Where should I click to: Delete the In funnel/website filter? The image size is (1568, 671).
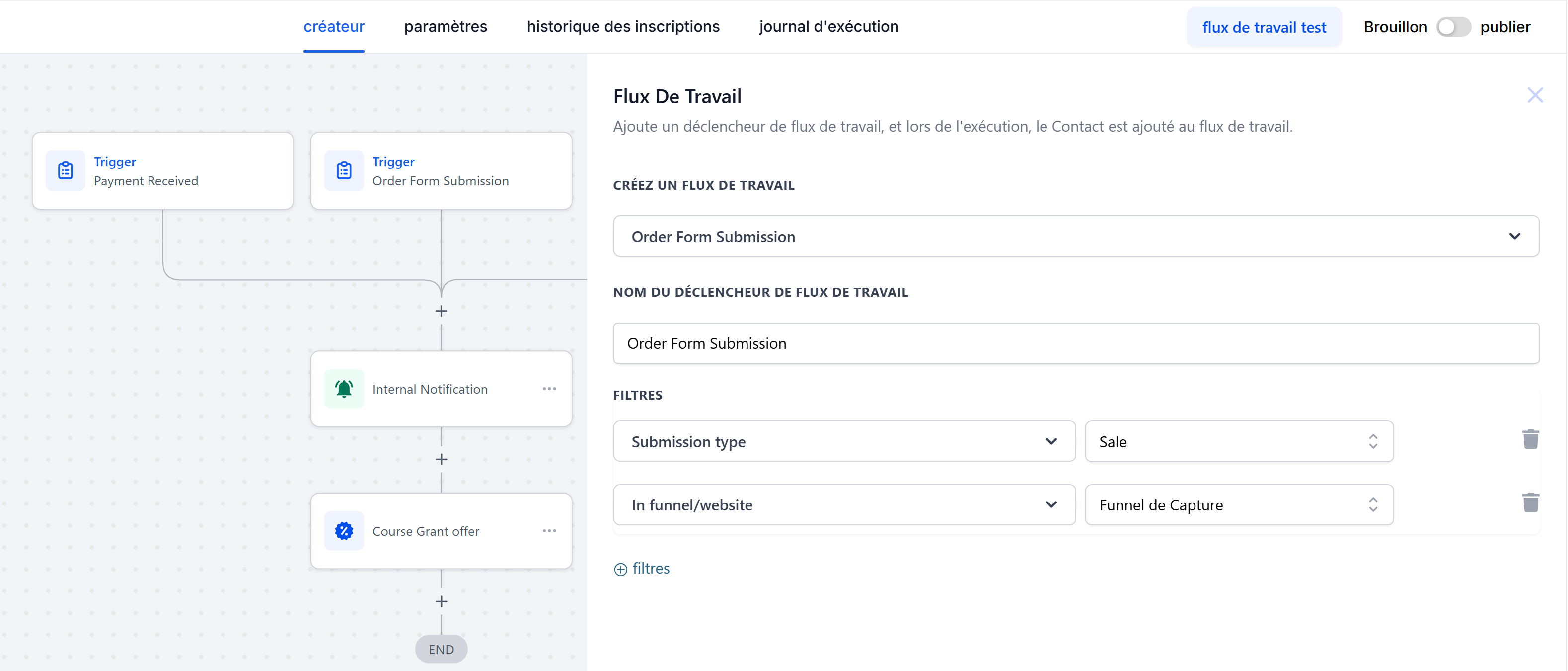[1530, 503]
